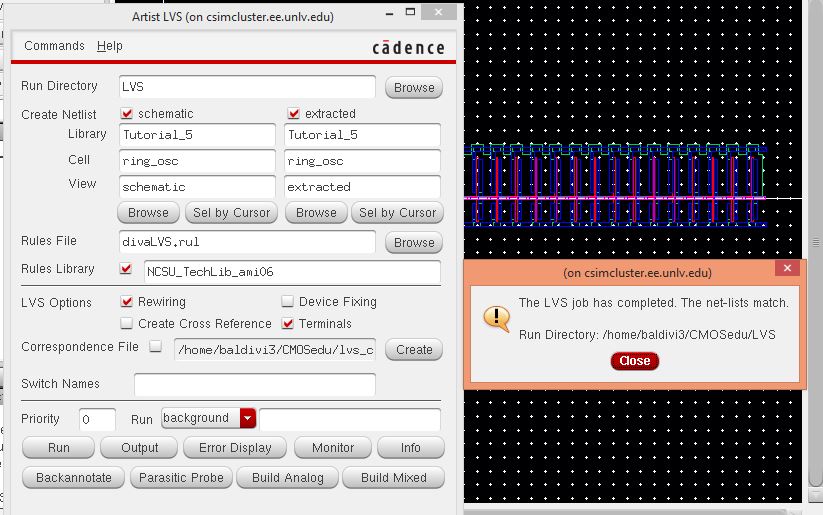Toggle the Rewiring option
This screenshot has width=823, height=515.
point(127,302)
